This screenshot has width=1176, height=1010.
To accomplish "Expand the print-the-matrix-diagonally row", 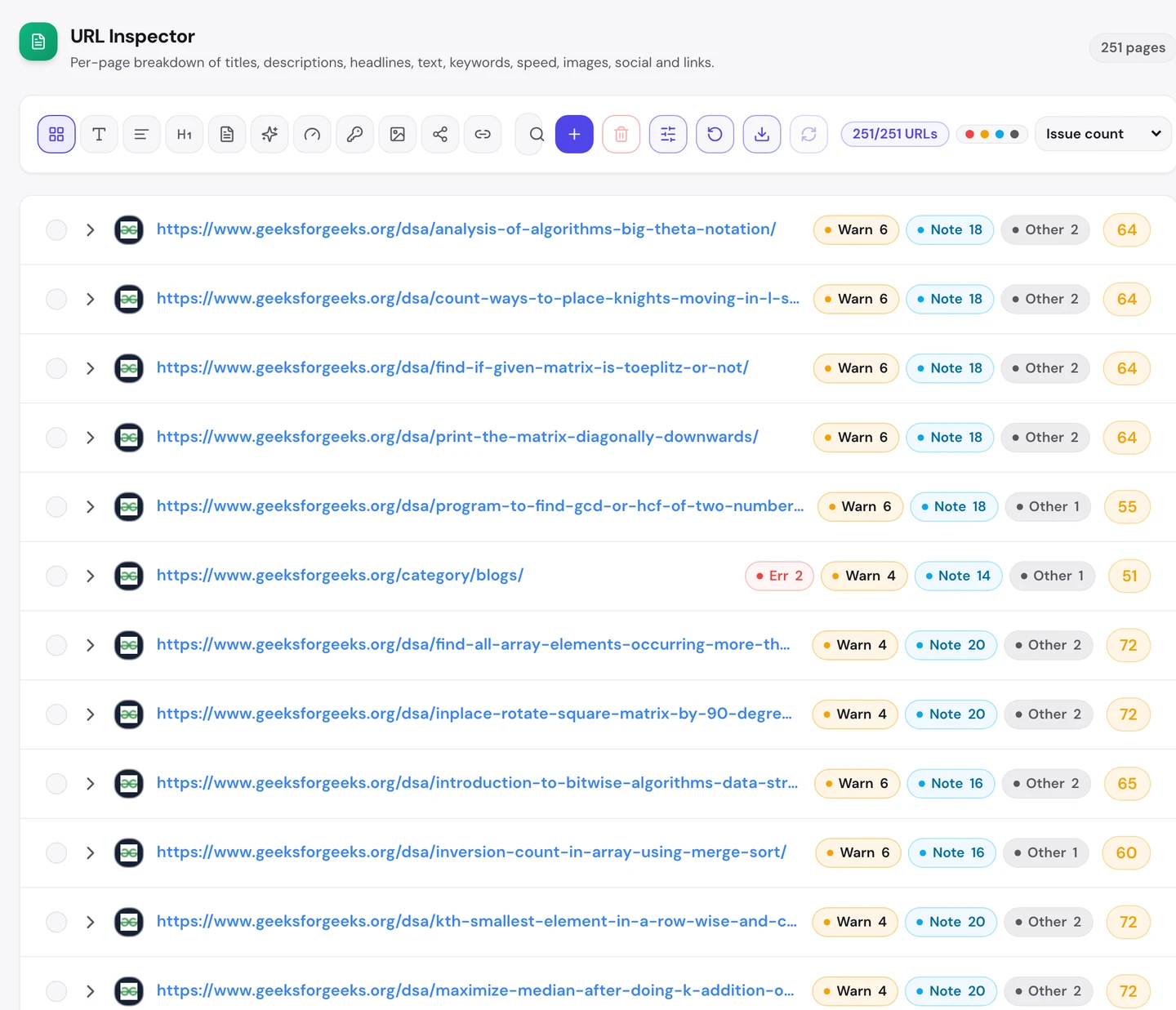I will coord(91,438).
